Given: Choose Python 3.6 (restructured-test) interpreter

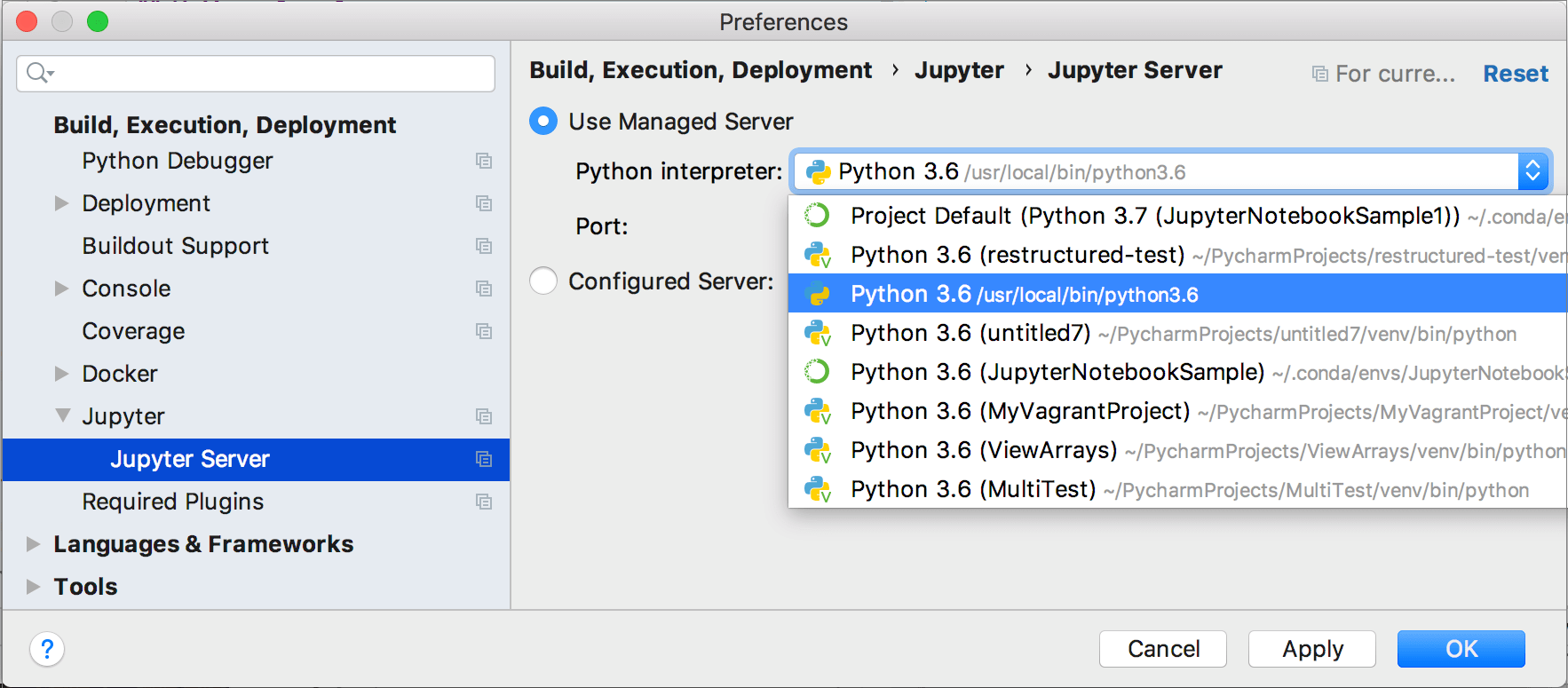Looking at the screenshot, I should click(x=1177, y=255).
